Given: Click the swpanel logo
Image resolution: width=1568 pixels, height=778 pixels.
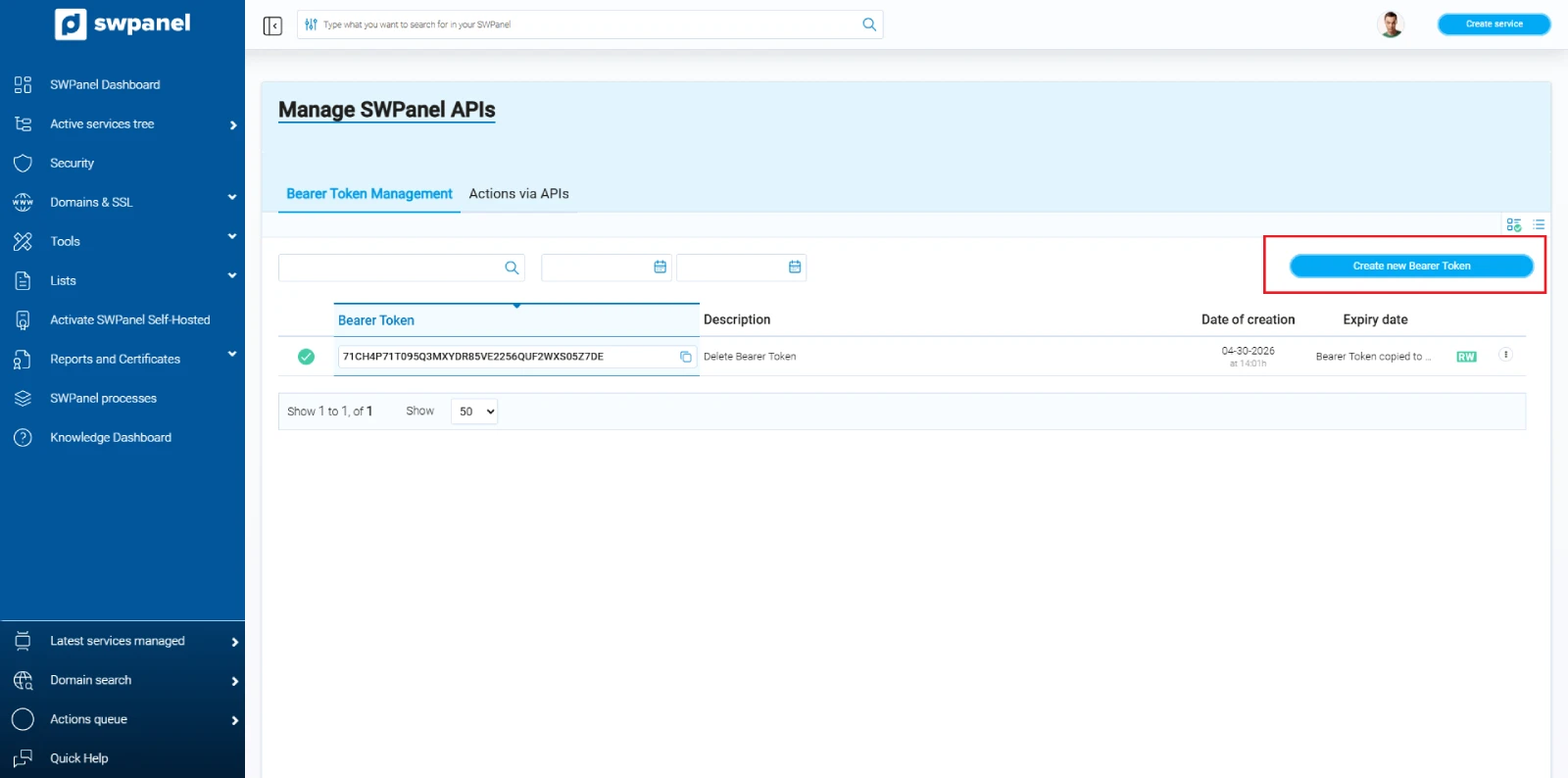Looking at the screenshot, I should [x=122, y=24].
